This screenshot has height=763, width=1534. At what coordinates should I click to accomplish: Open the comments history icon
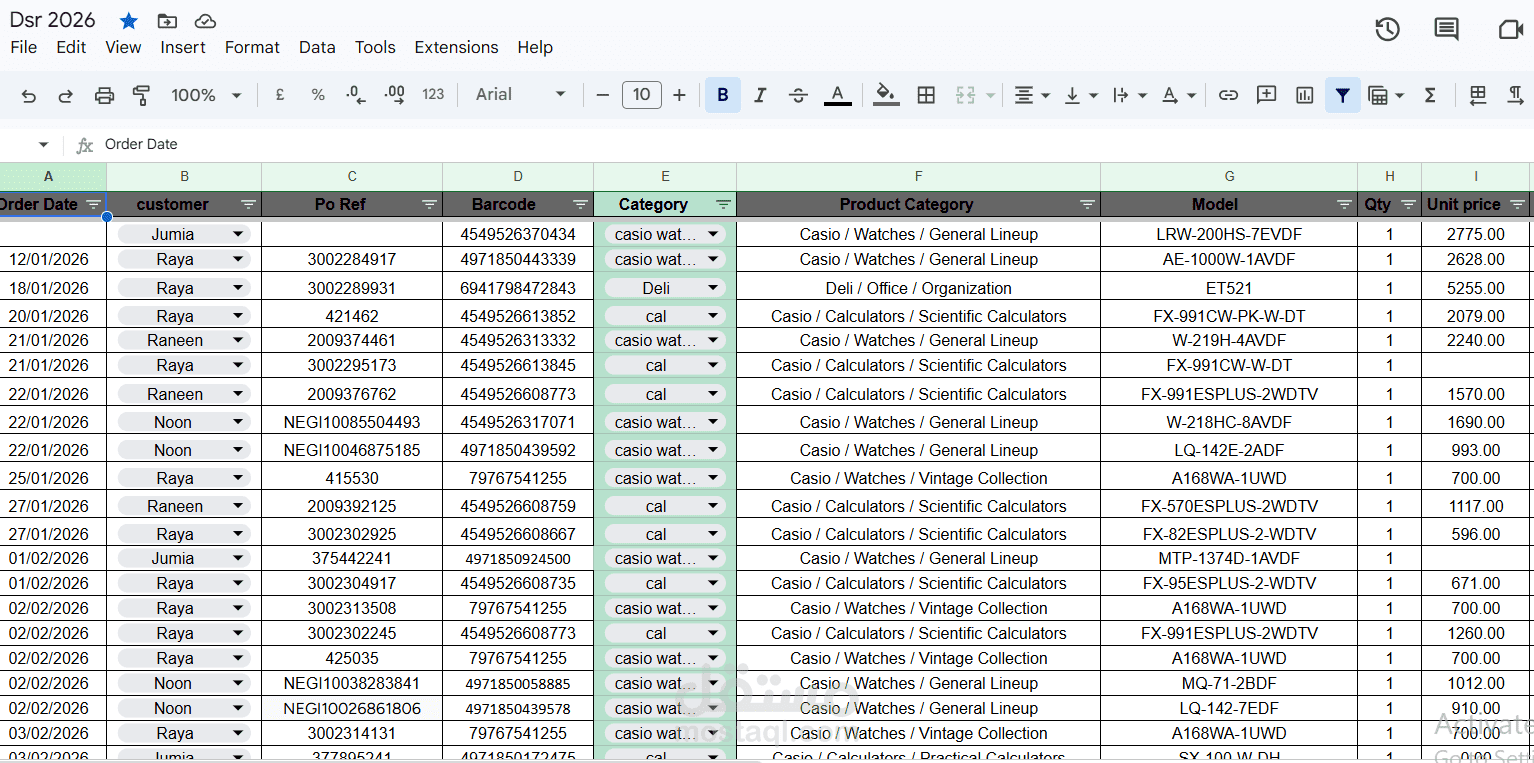[x=1446, y=30]
